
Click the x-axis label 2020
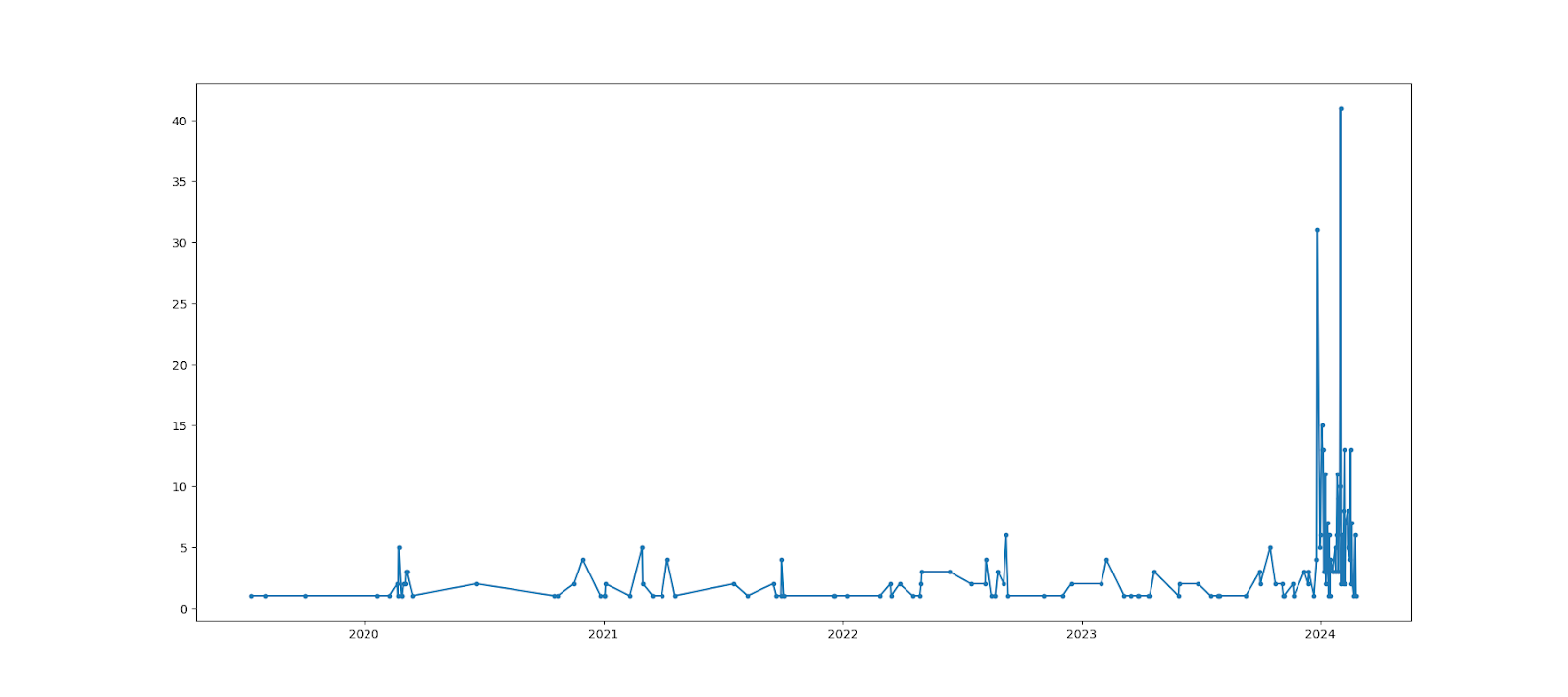364,634
